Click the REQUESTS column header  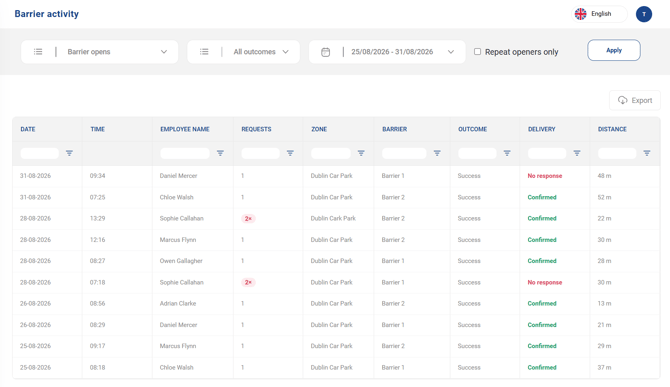click(256, 129)
